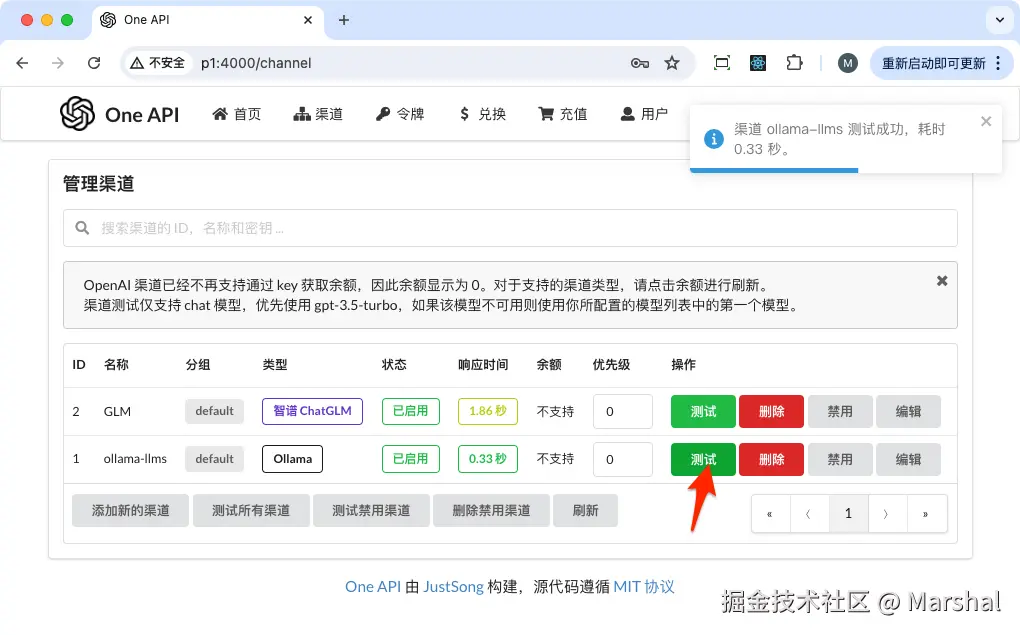
Task: Dismiss the ollama-llms test success notification
Action: [986, 121]
